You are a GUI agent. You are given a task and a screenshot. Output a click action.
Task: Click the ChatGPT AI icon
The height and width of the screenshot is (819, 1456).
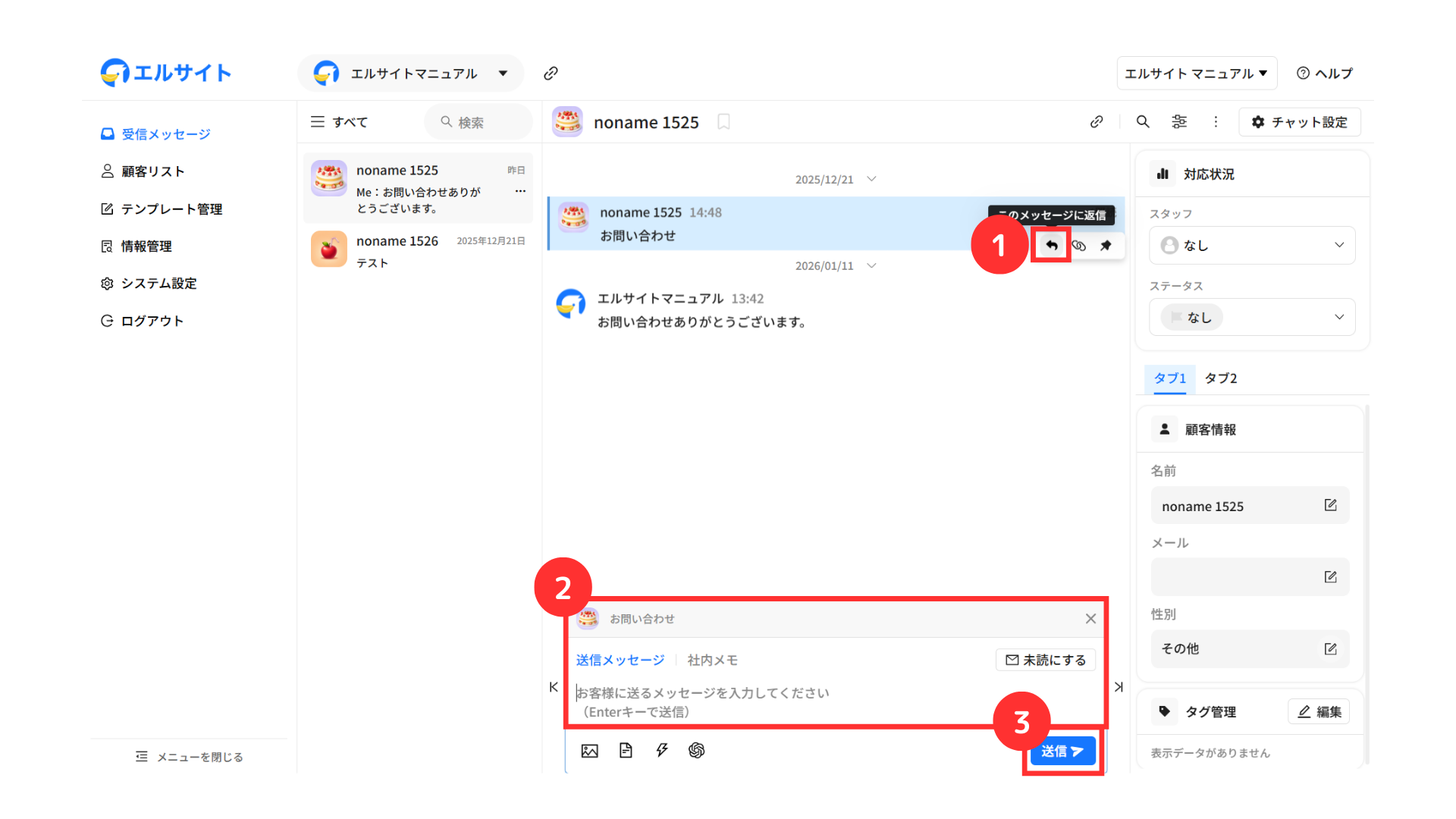tap(696, 751)
